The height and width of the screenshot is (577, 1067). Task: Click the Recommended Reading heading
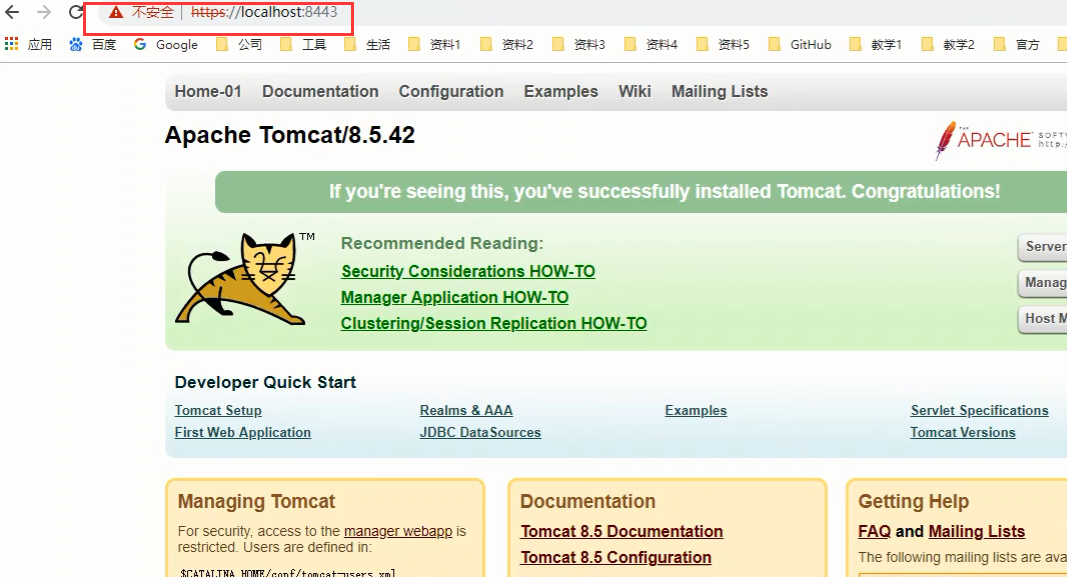[442, 243]
